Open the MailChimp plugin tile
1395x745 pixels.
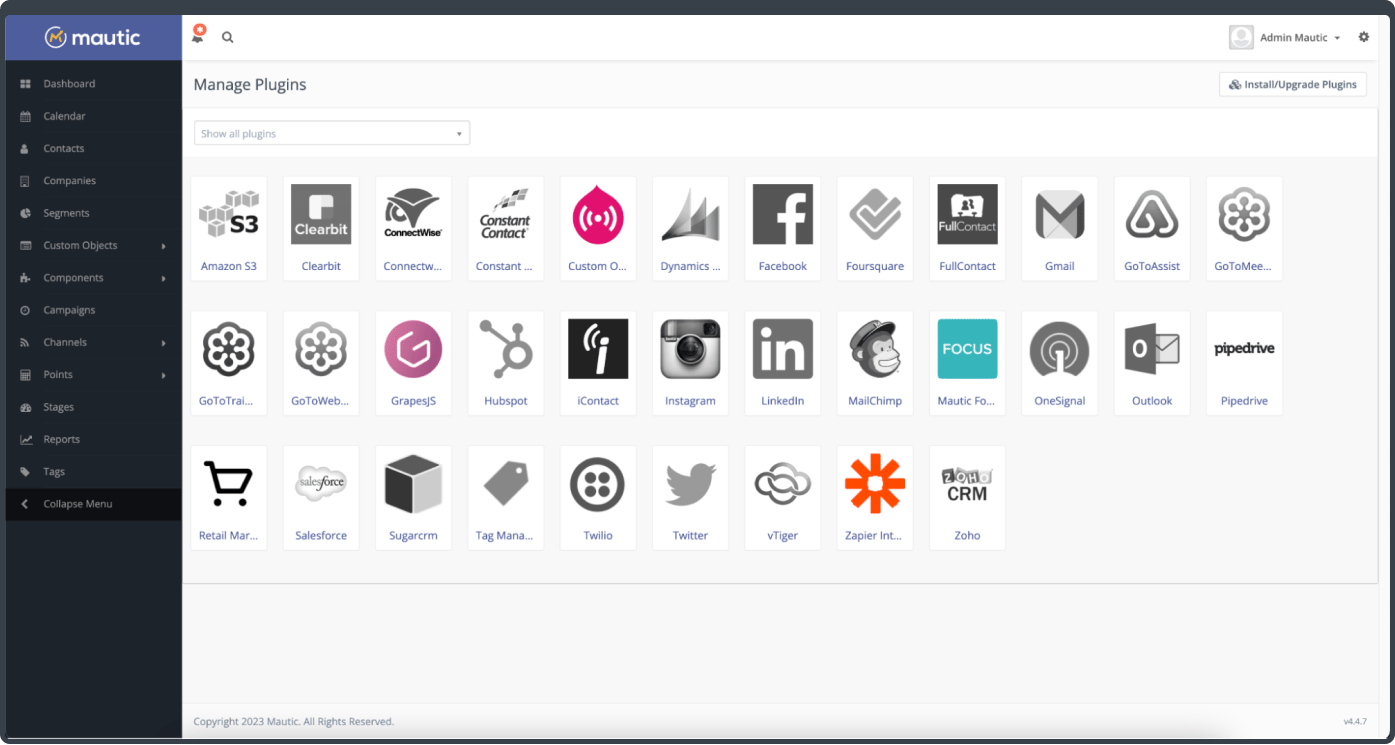pyautogui.click(x=875, y=362)
